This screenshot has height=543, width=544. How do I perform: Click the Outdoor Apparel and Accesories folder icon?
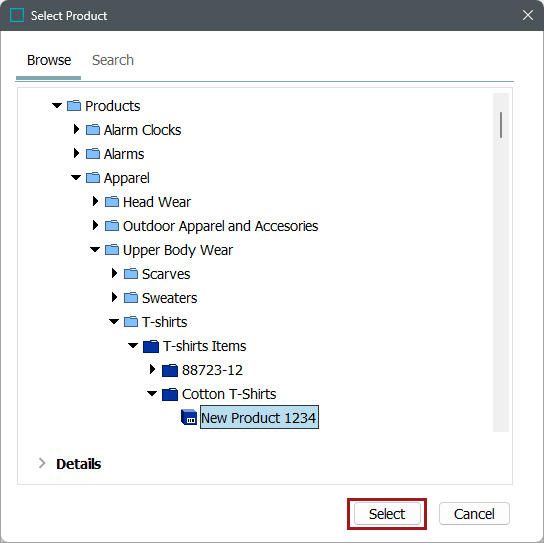[x=112, y=226]
